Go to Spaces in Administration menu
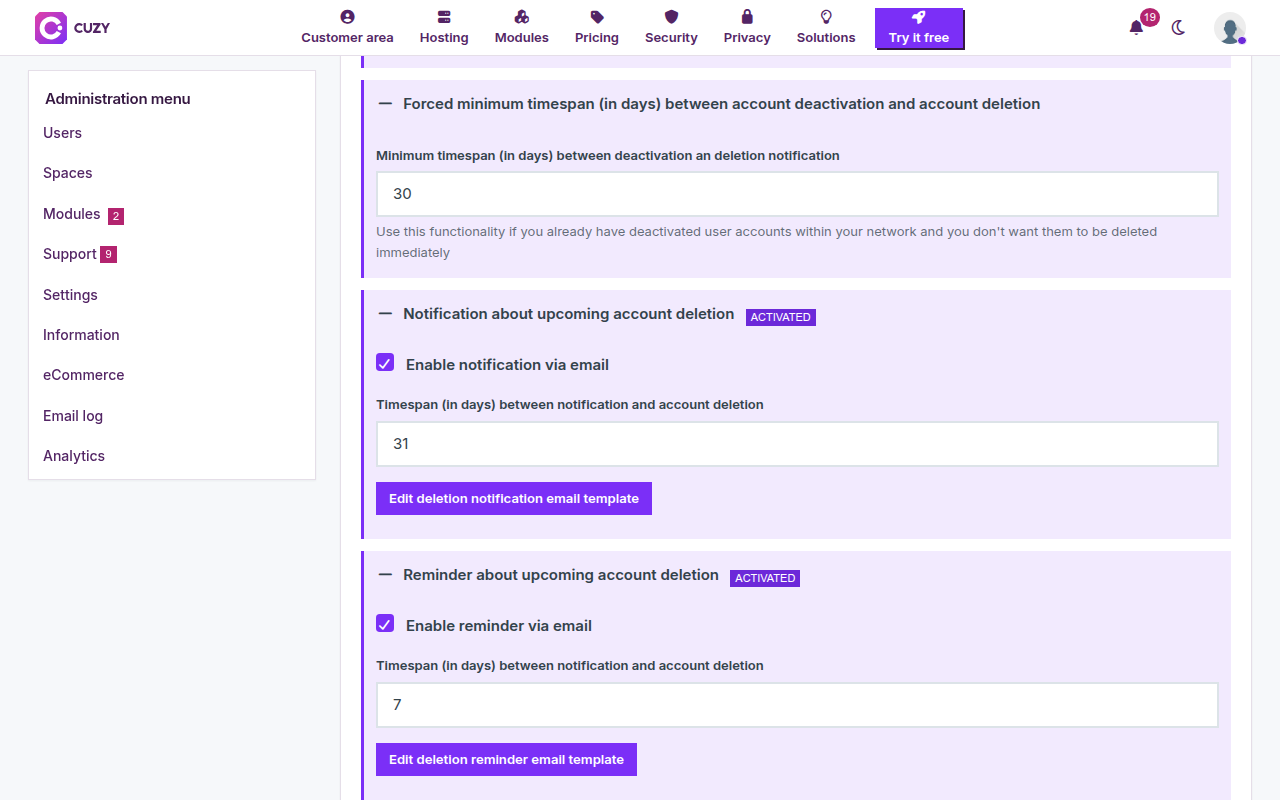 [x=67, y=173]
